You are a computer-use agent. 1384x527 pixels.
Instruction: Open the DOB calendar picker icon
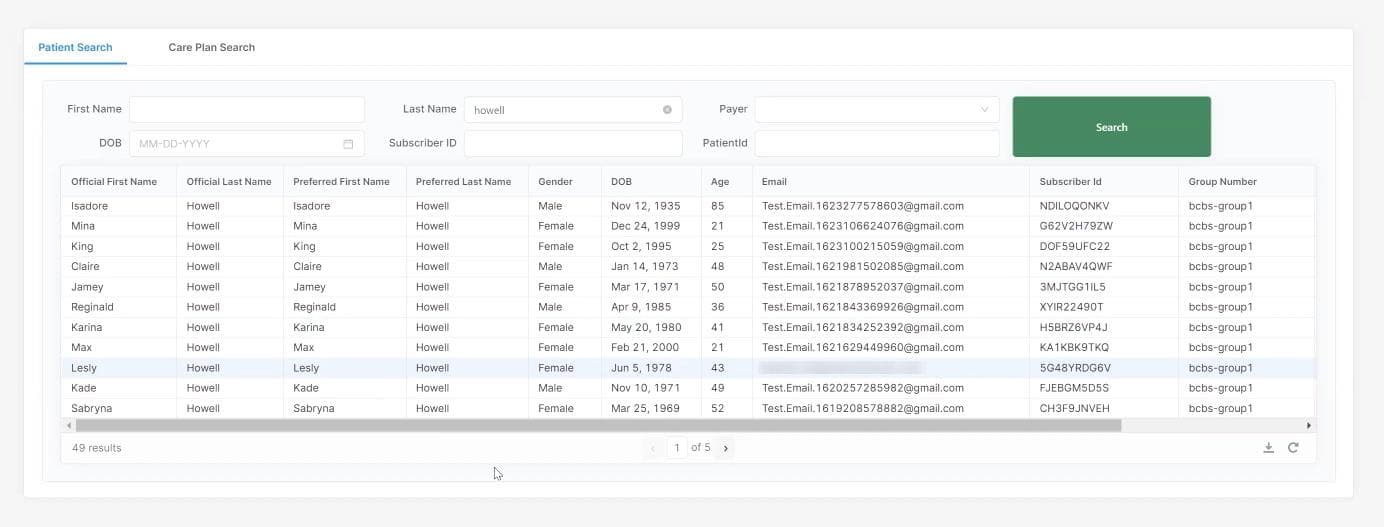pos(348,144)
